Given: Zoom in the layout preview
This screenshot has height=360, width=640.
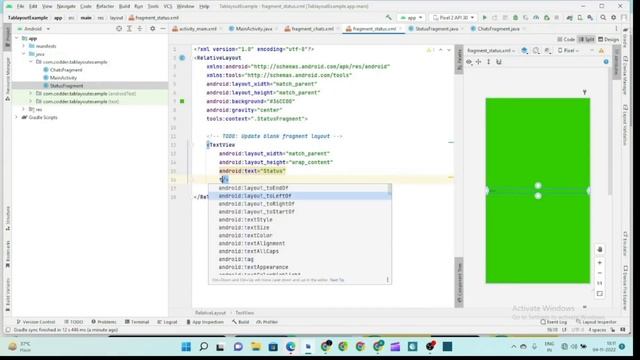Looking at the screenshot, I should click(x=600, y=263).
